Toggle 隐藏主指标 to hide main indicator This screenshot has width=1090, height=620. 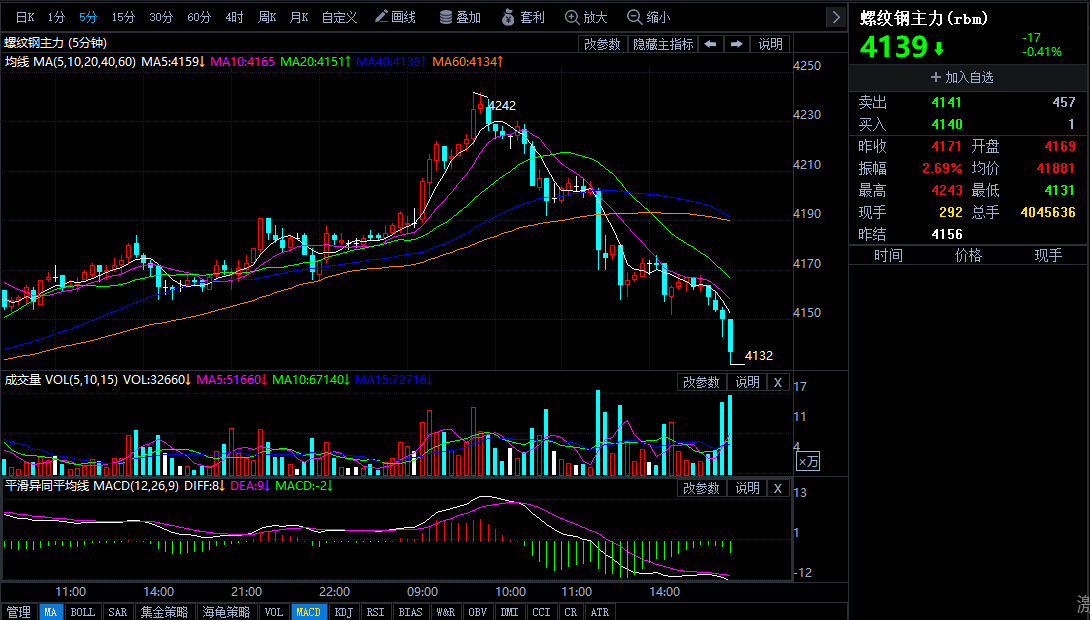click(x=662, y=44)
